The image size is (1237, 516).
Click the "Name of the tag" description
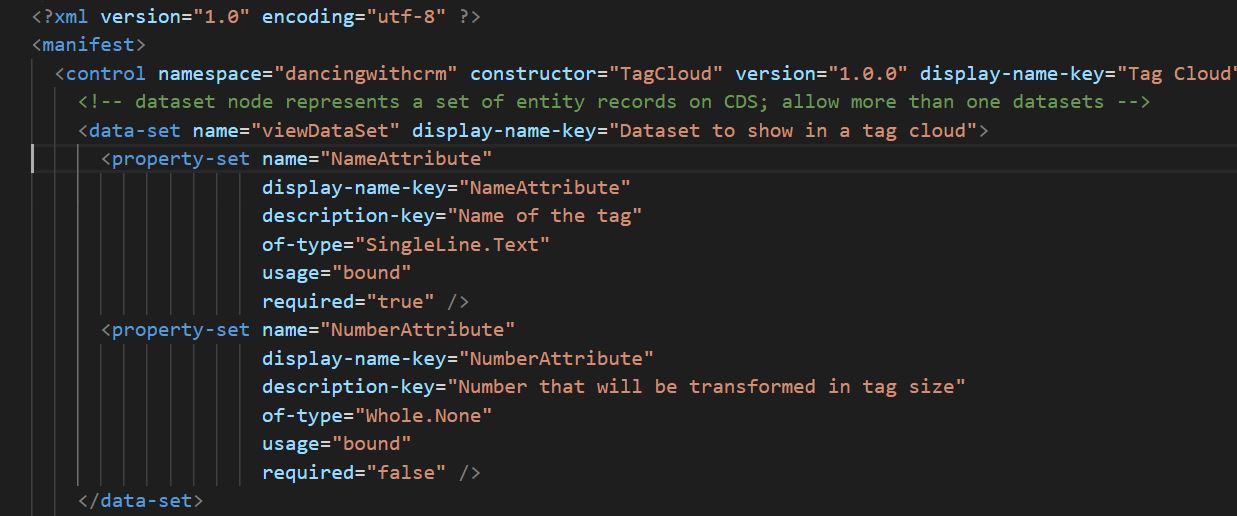(x=545, y=216)
